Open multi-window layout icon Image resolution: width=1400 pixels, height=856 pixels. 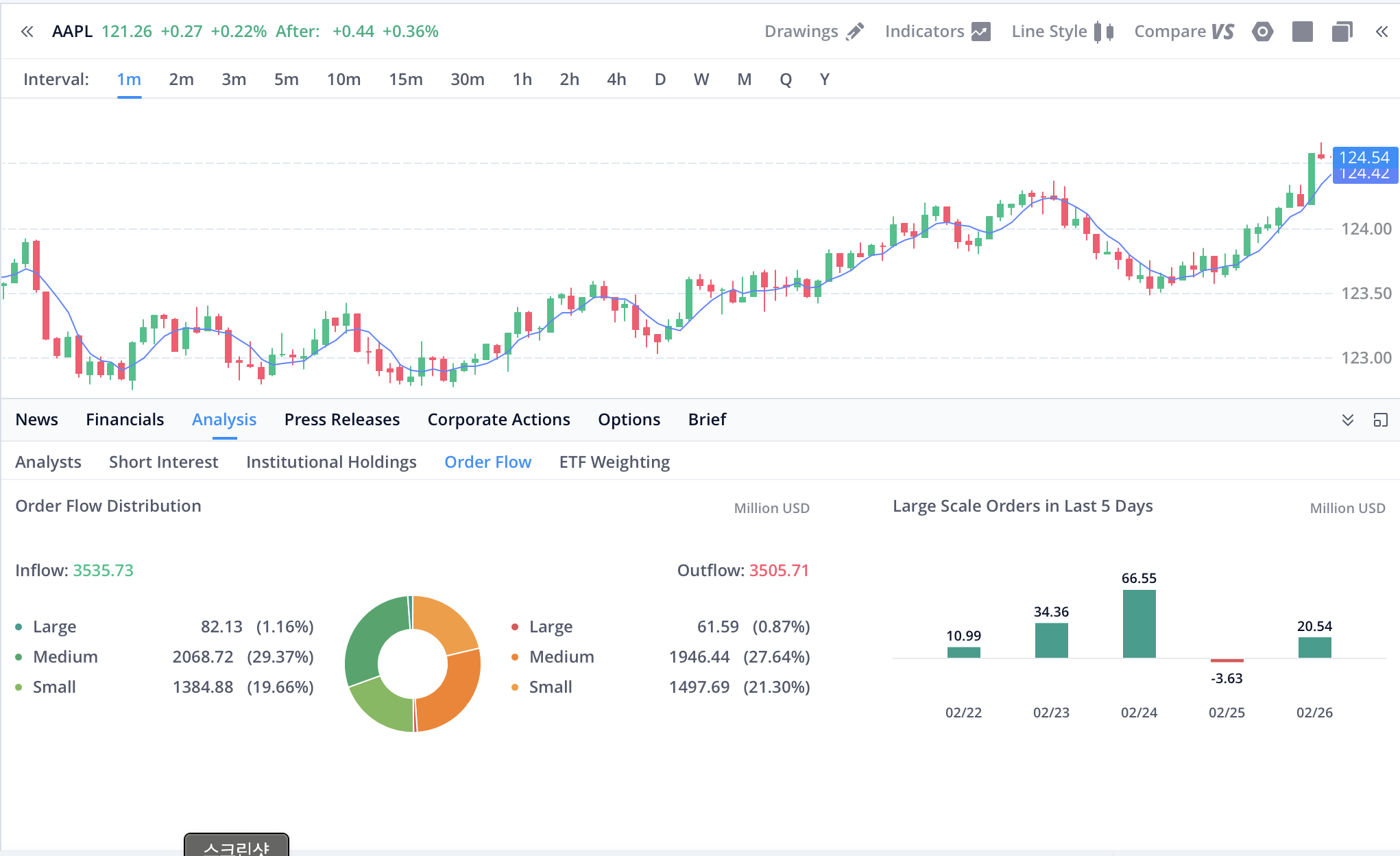[x=1342, y=32]
